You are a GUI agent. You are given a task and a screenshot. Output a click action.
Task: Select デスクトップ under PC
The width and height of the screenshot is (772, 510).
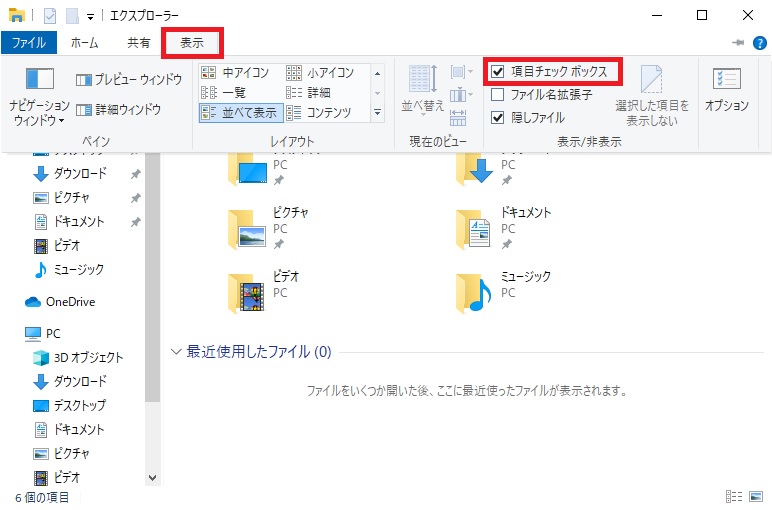click(69, 406)
